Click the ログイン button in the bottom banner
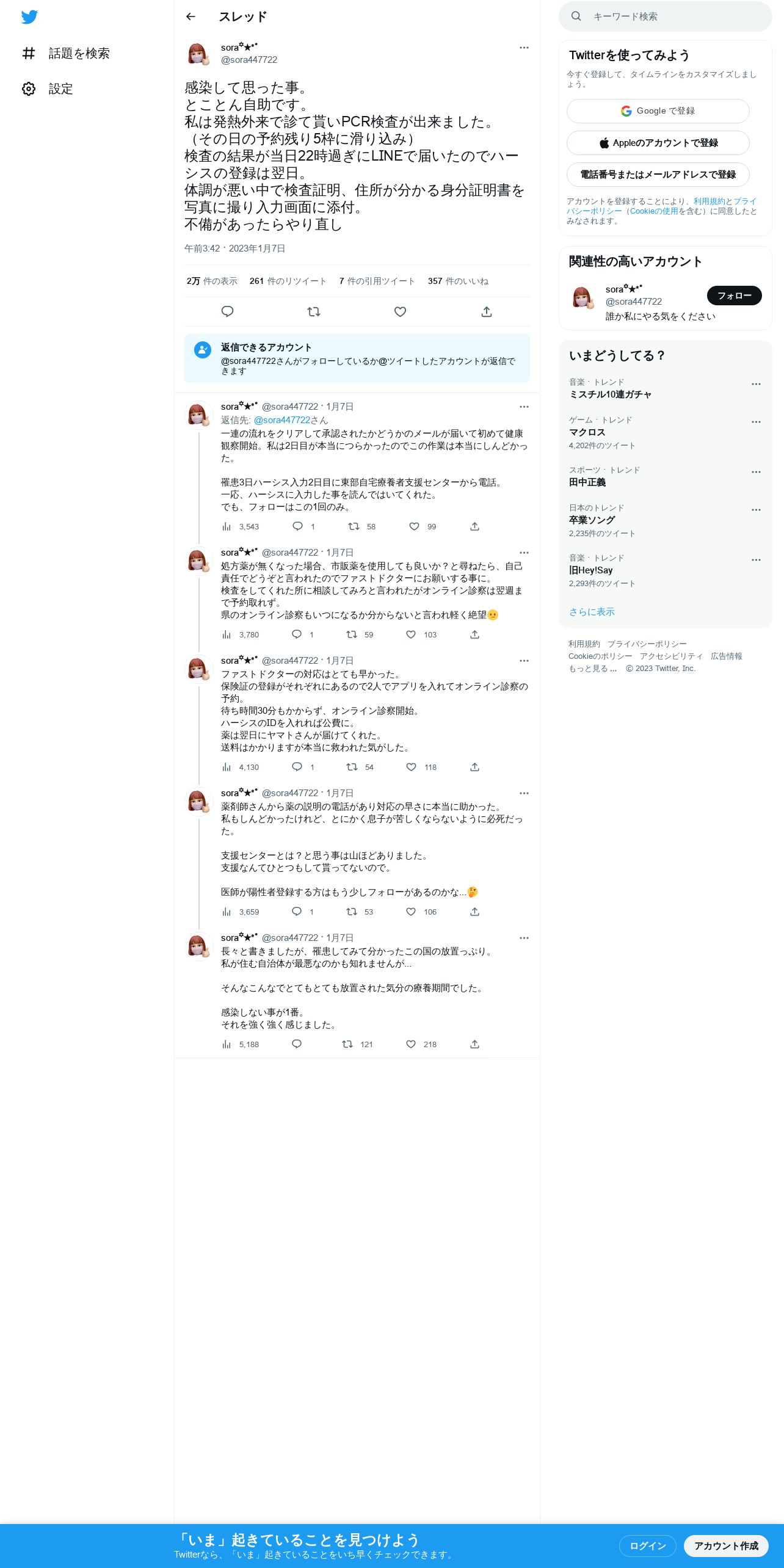The image size is (784, 1568). (x=647, y=1545)
